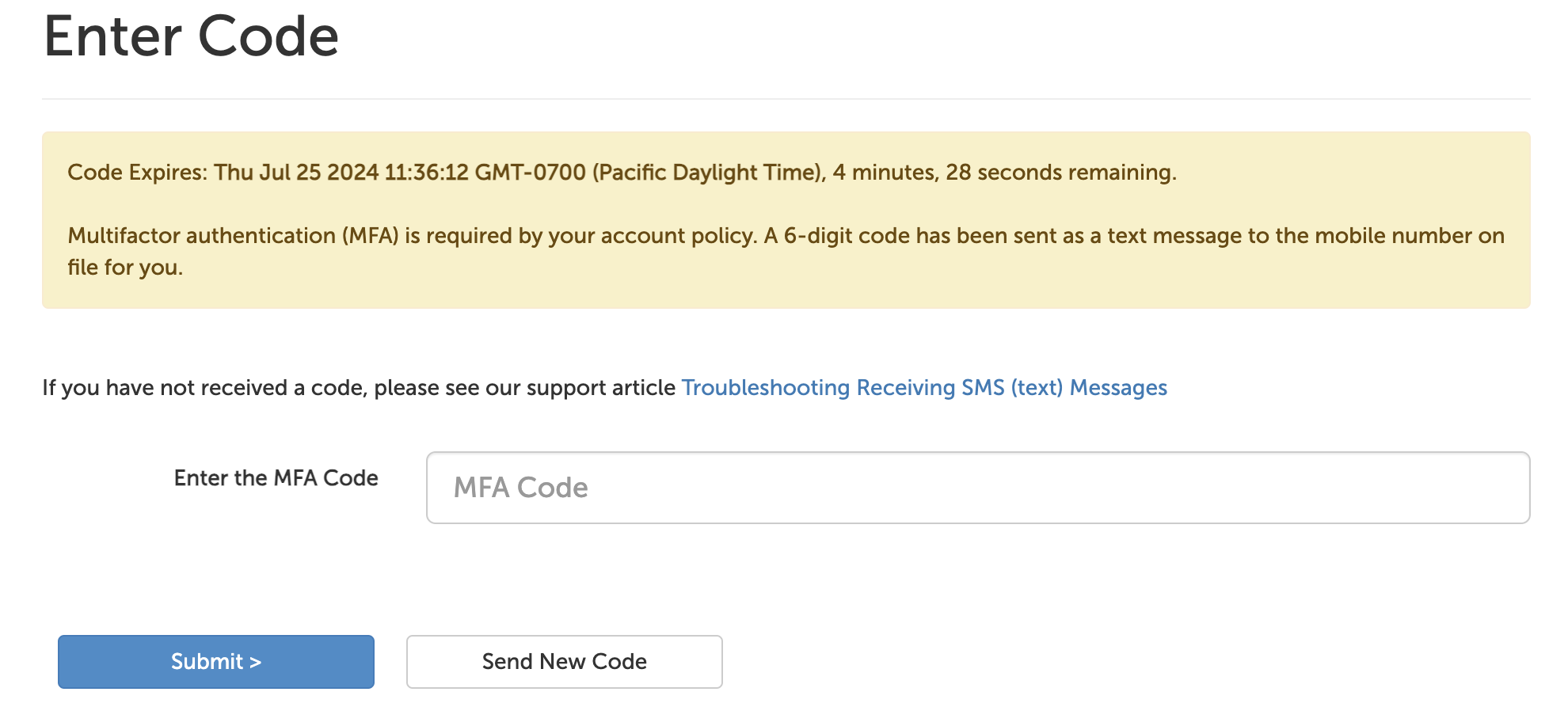This screenshot has height=726, width=1568.
Task: Focus the MFA Code input field
Action: tap(977, 488)
